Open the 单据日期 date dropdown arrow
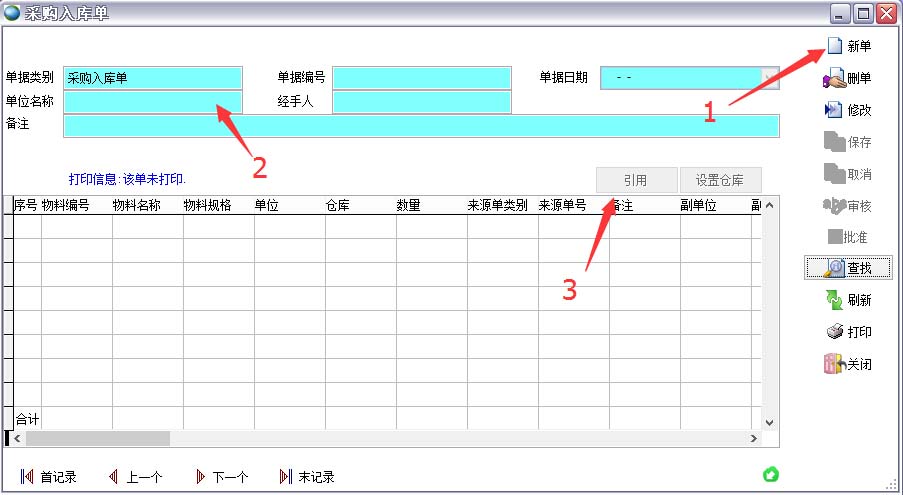The height and width of the screenshot is (495, 903). (x=769, y=78)
